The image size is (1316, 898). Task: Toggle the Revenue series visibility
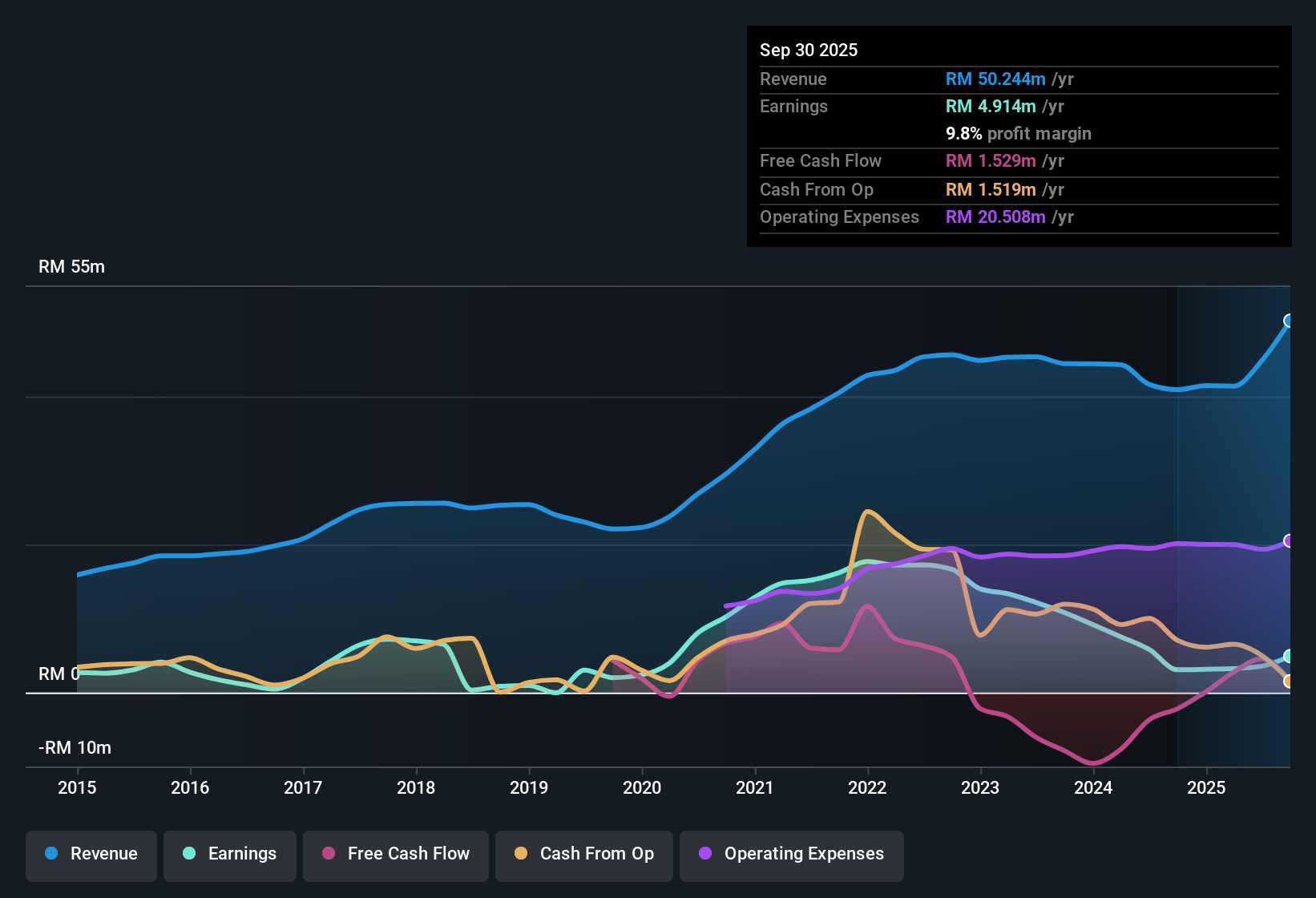click(x=91, y=854)
